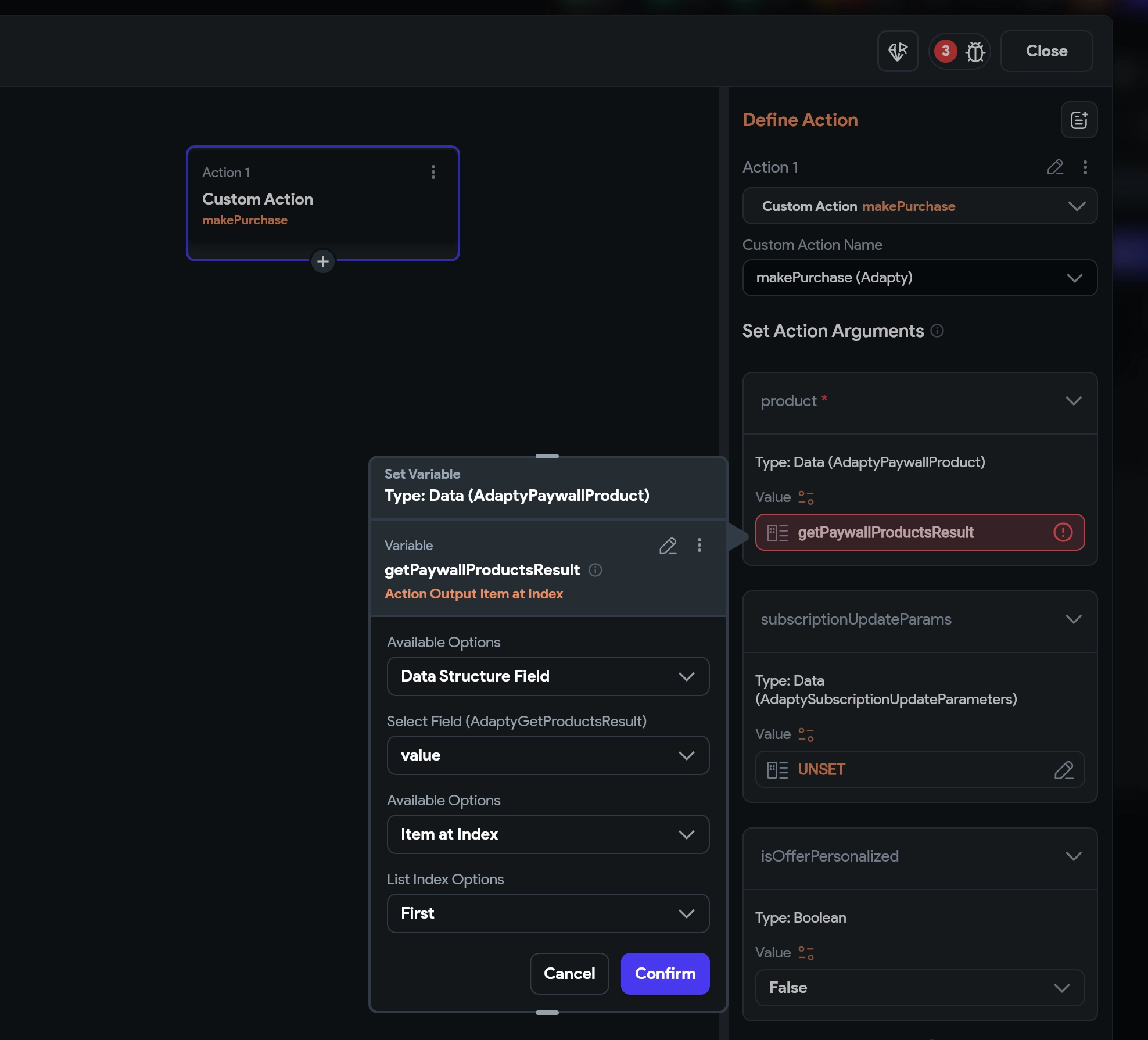Viewport: 1148px width, 1040px height.
Task: Click error warning icon in product value field
Action: pos(1063,532)
